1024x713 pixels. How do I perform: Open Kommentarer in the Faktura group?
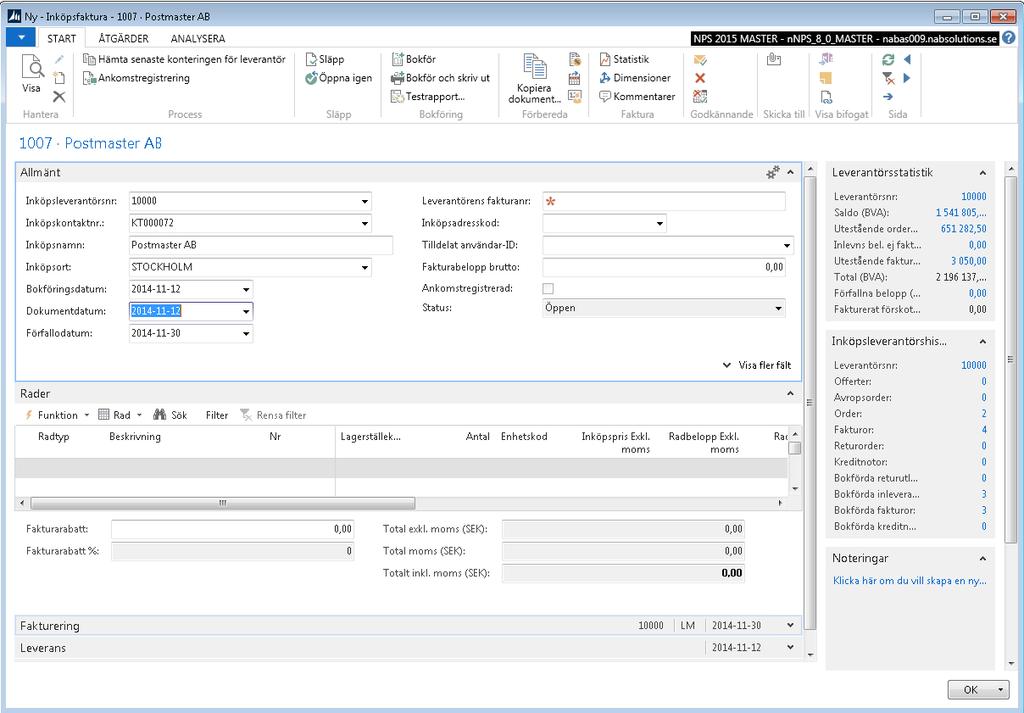[637, 97]
